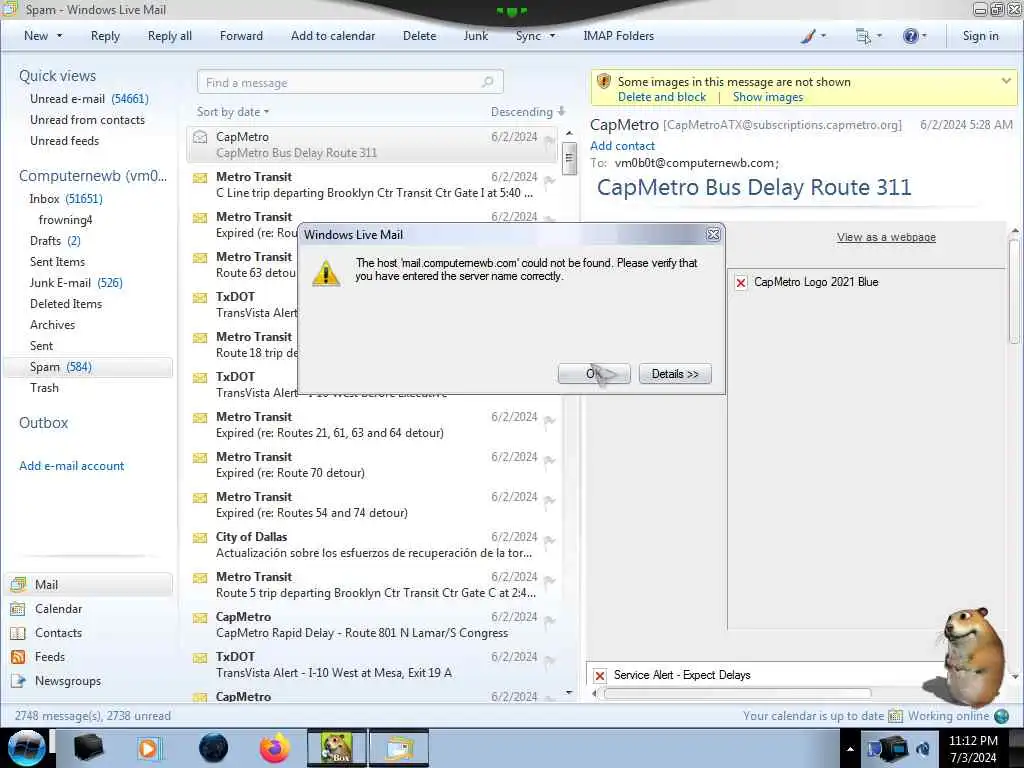Click OK in the Windows Live Mail dialog
Viewport: 1024px width, 768px height.
pos(594,374)
